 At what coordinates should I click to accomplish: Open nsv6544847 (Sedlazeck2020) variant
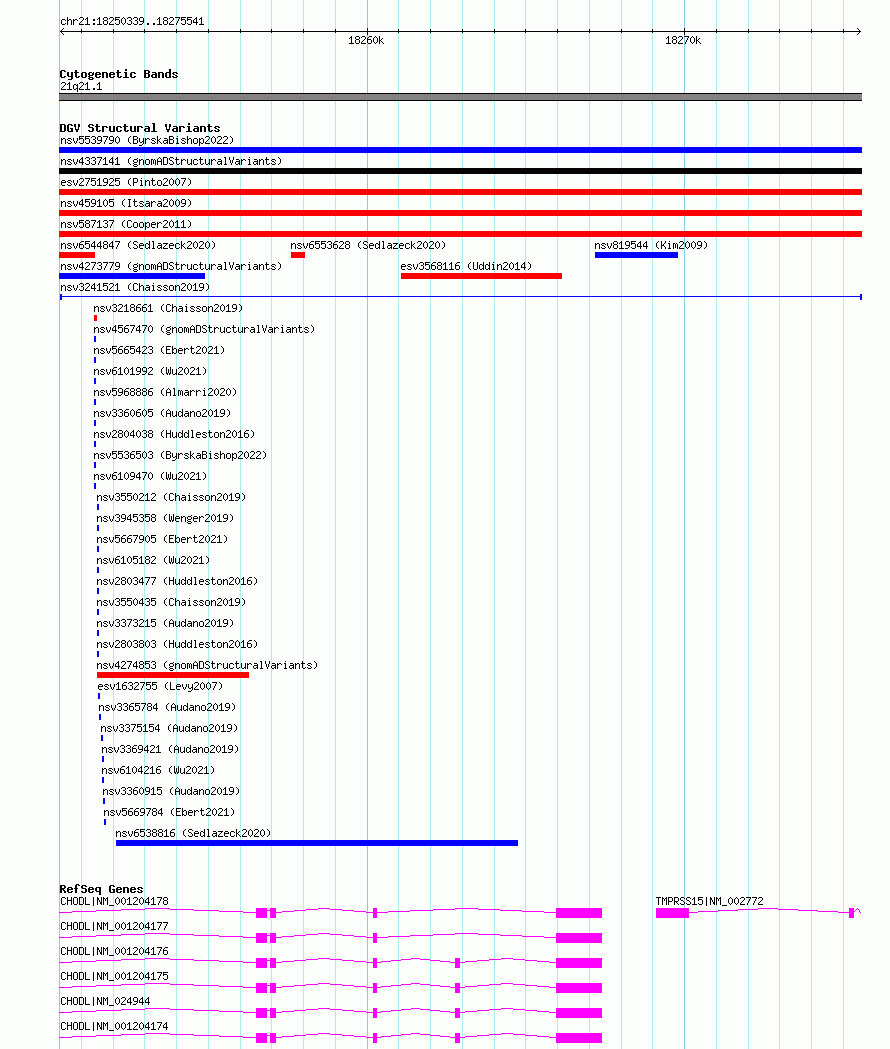[x=138, y=246]
